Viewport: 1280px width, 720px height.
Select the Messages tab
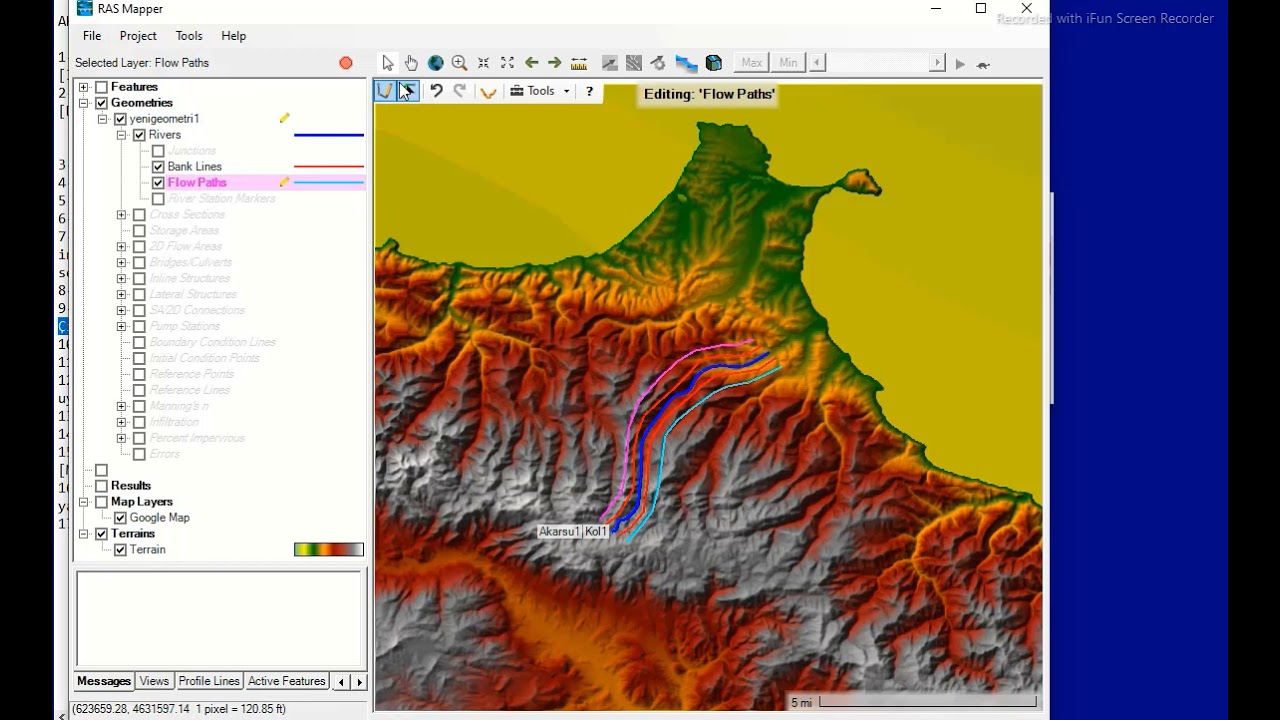(x=104, y=681)
